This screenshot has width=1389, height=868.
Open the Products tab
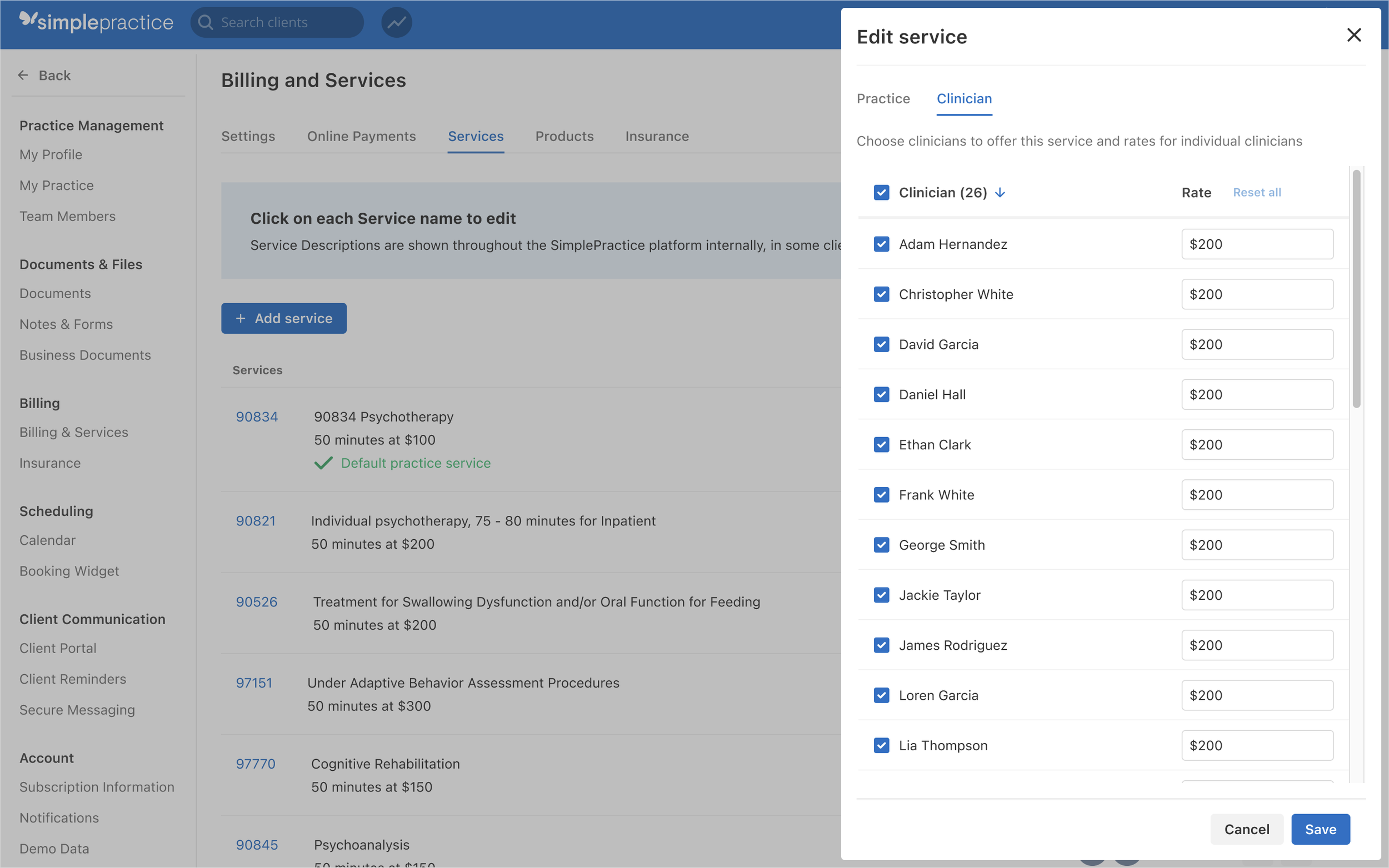[564, 136]
